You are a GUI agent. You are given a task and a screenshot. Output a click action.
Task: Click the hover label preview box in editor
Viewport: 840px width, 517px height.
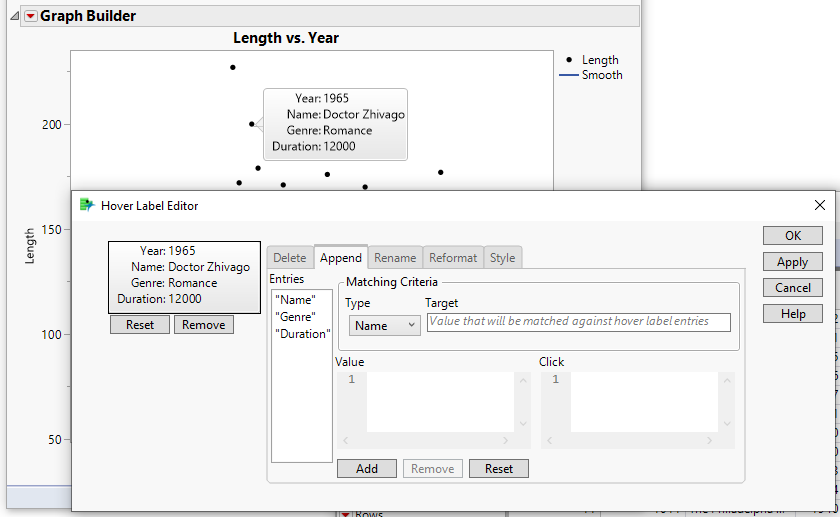pyautogui.click(x=184, y=277)
